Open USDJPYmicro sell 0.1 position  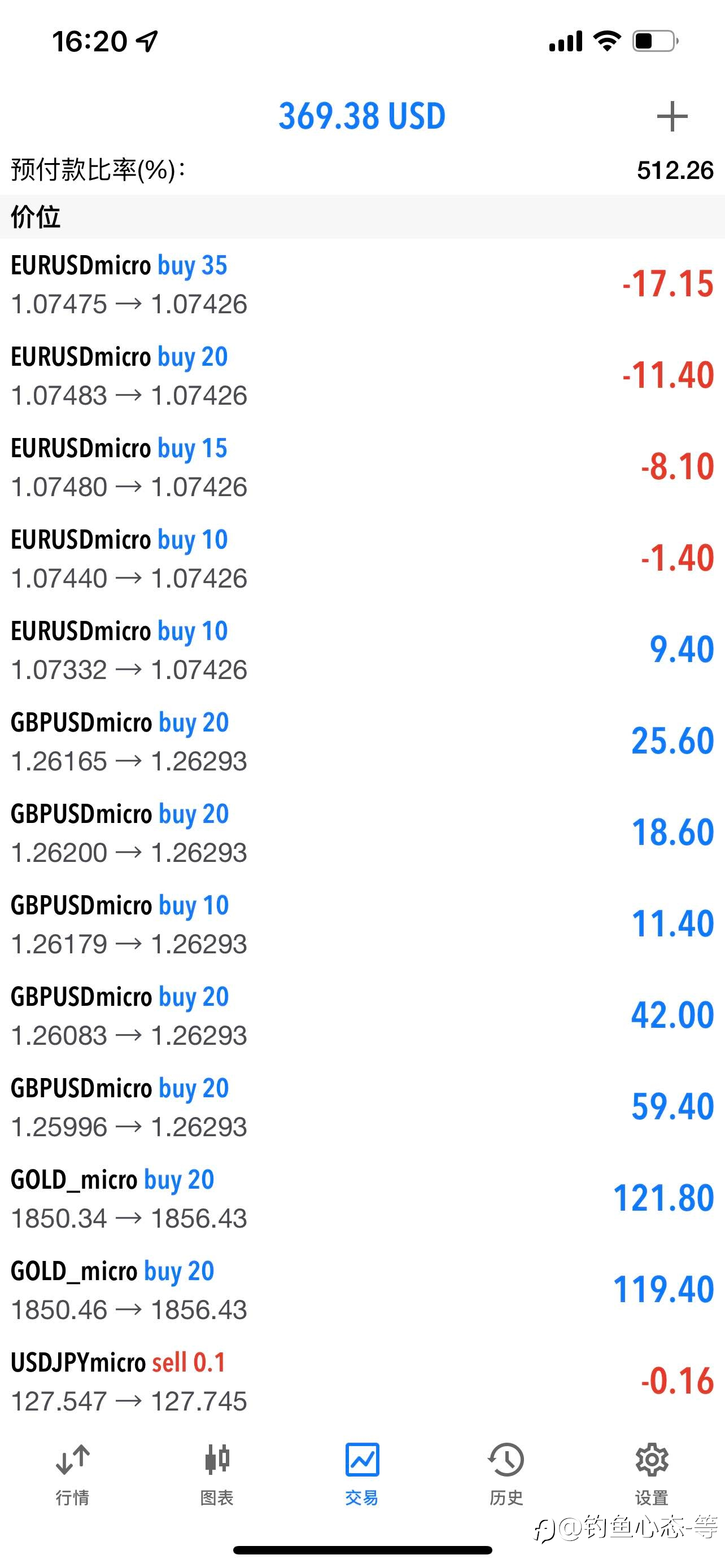(362, 1381)
